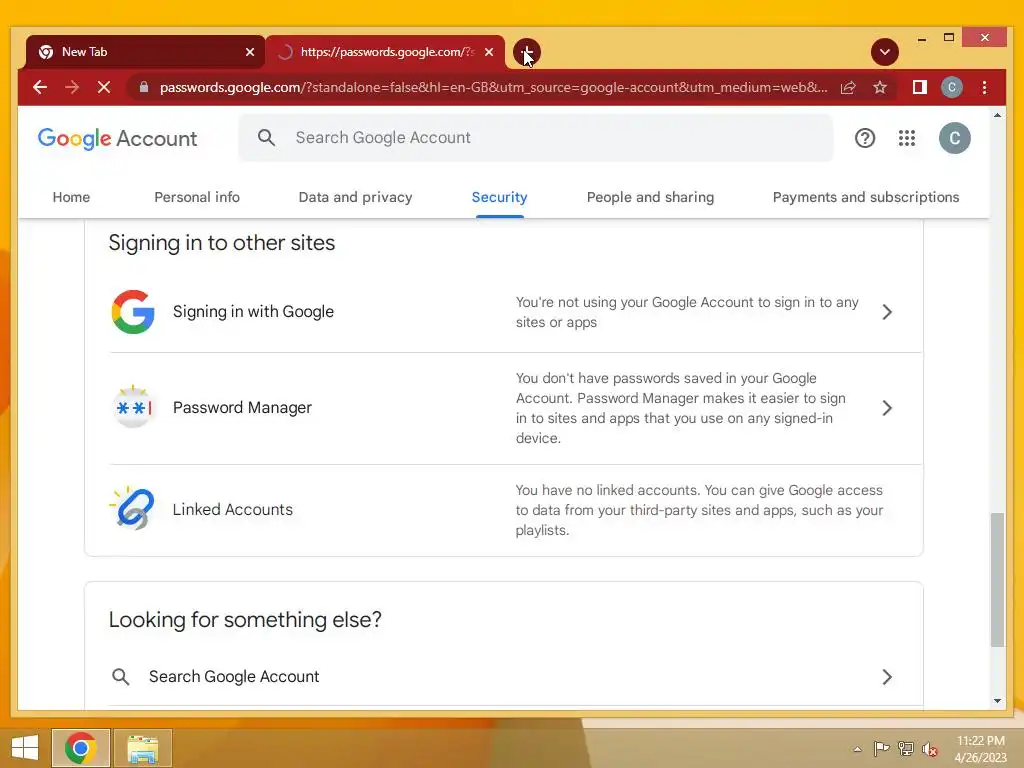Image resolution: width=1024 pixels, height=768 pixels.
Task: Select the passwords.google.com tab
Action: (x=385, y=52)
